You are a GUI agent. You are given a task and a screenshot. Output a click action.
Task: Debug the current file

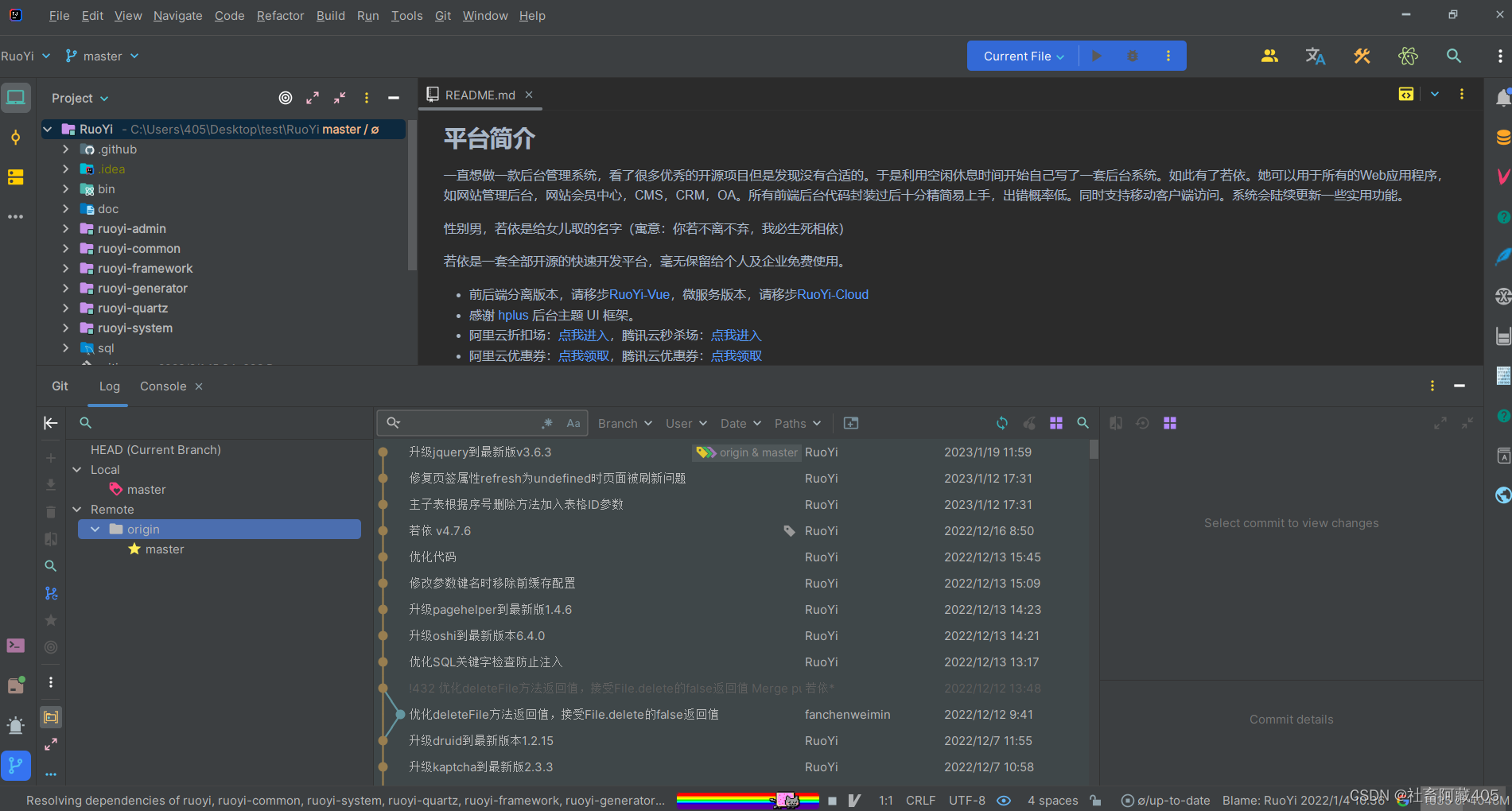[x=1133, y=56]
